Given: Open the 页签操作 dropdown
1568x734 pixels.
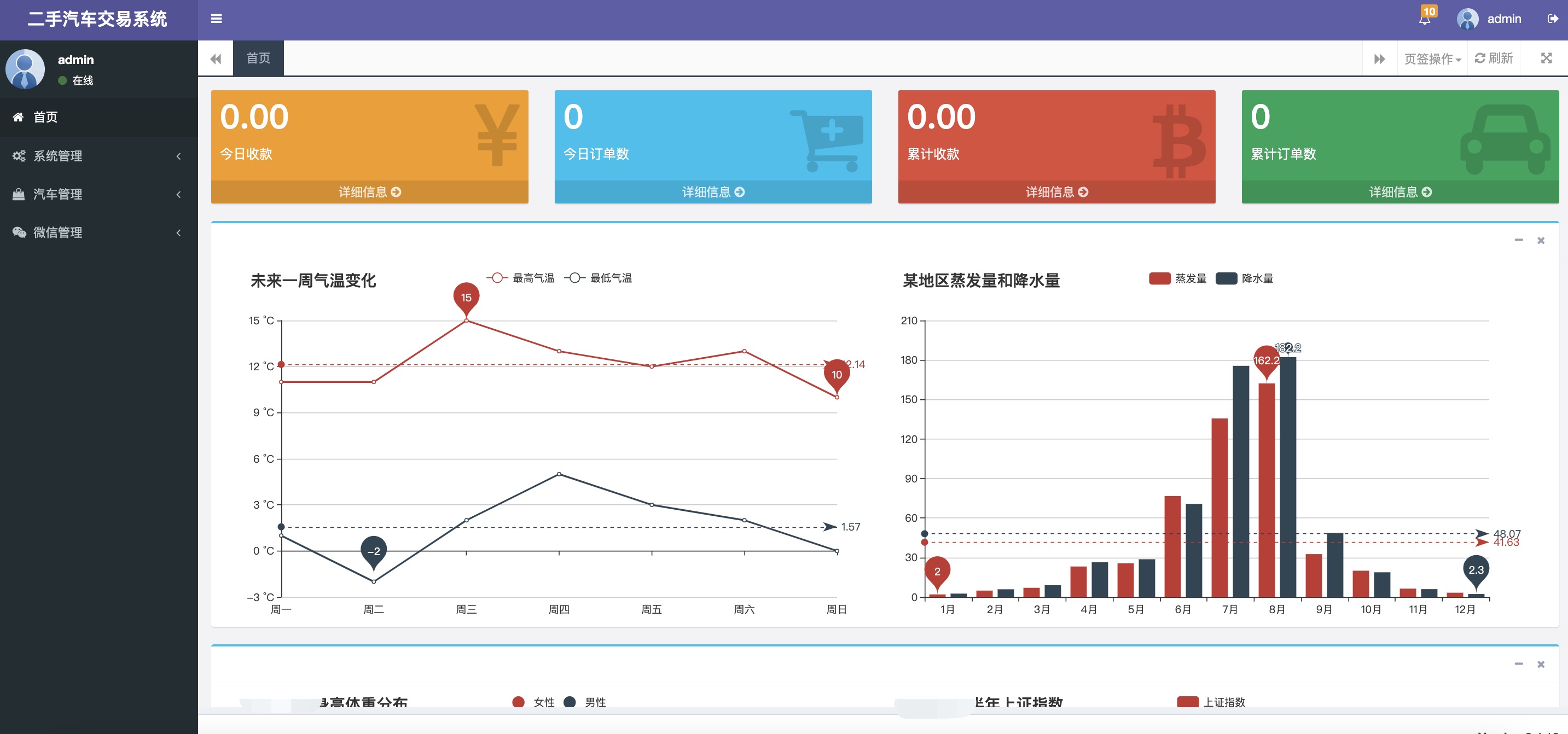Looking at the screenshot, I should pyautogui.click(x=1432, y=59).
